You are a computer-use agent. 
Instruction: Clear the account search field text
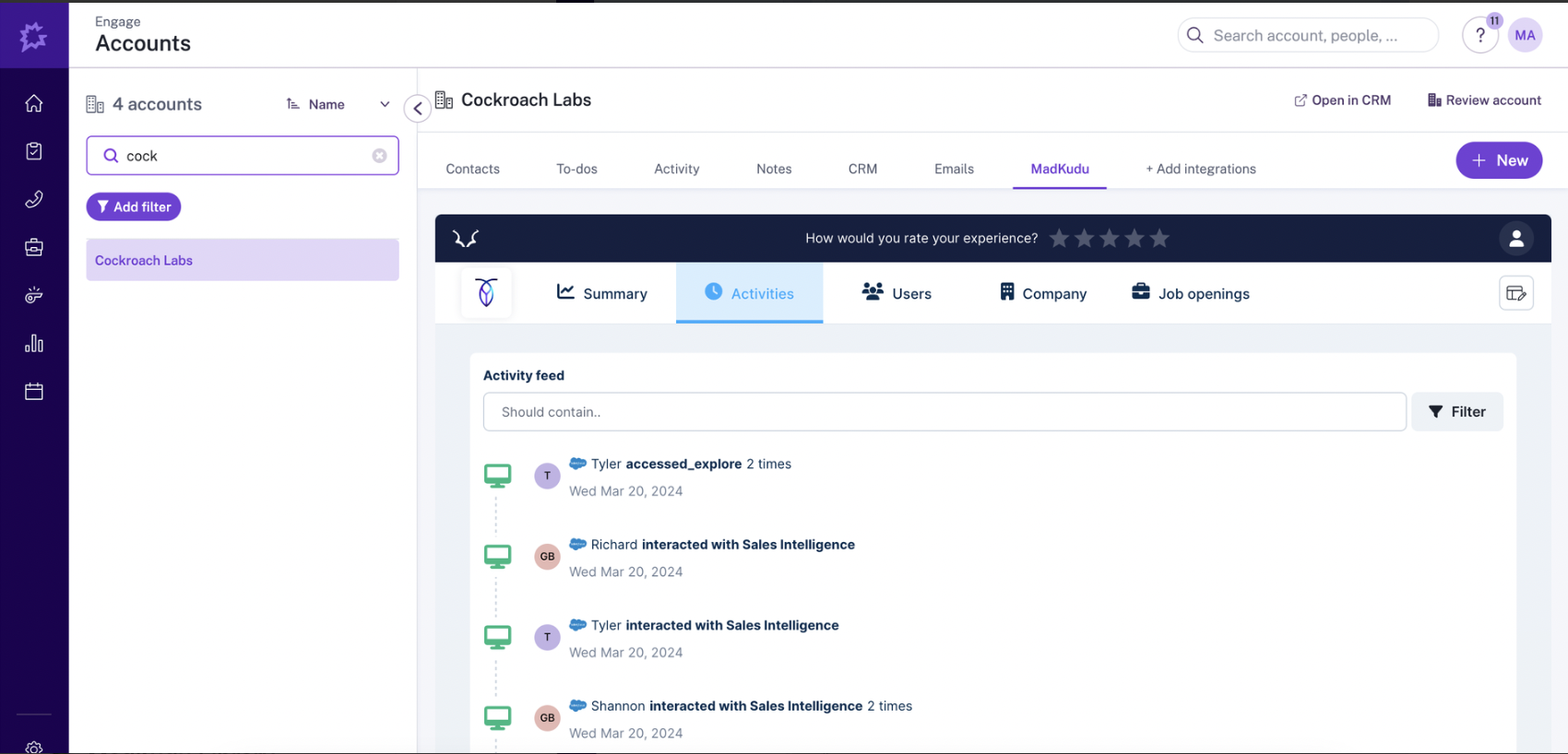(379, 156)
